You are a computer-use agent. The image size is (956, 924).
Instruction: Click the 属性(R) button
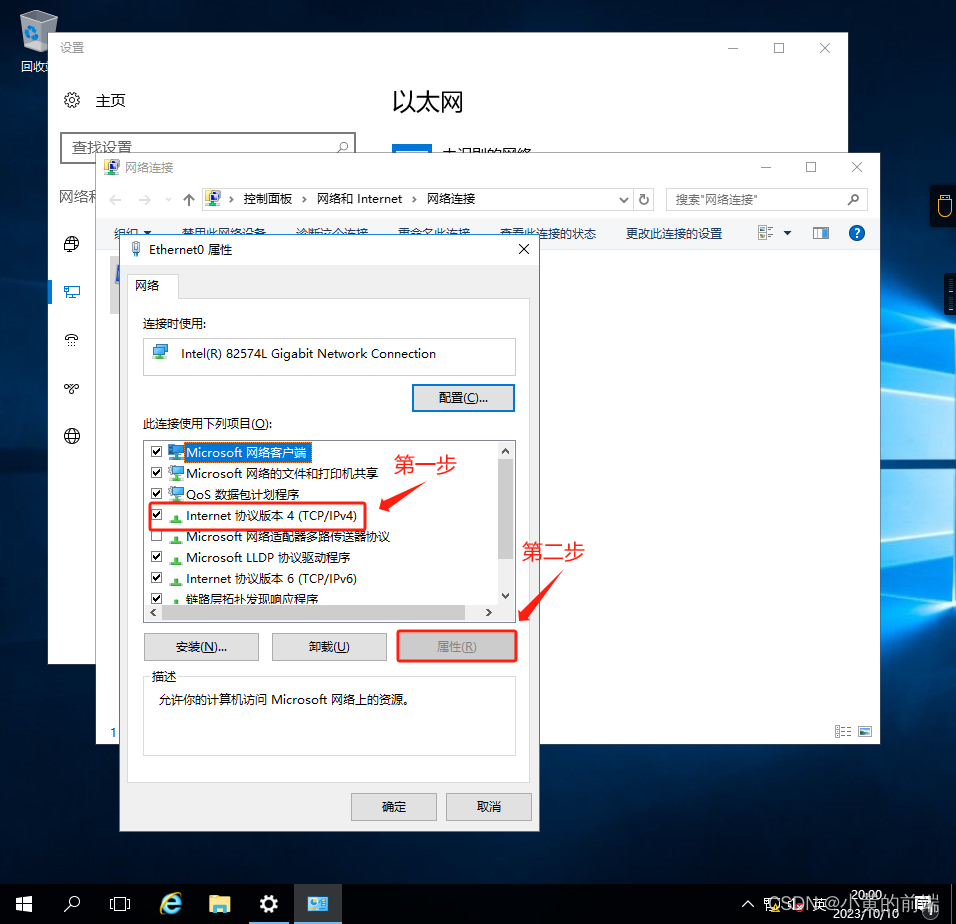(x=457, y=647)
